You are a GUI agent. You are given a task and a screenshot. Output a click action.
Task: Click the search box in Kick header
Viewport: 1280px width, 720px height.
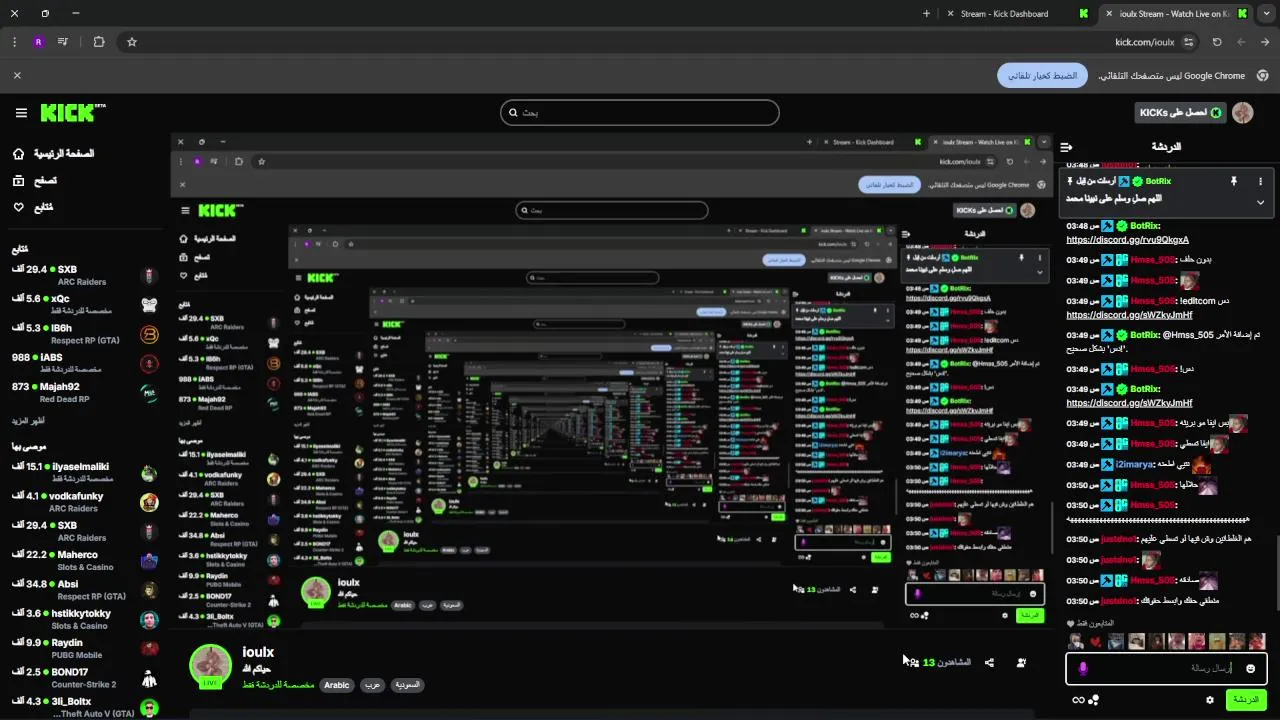pos(640,113)
